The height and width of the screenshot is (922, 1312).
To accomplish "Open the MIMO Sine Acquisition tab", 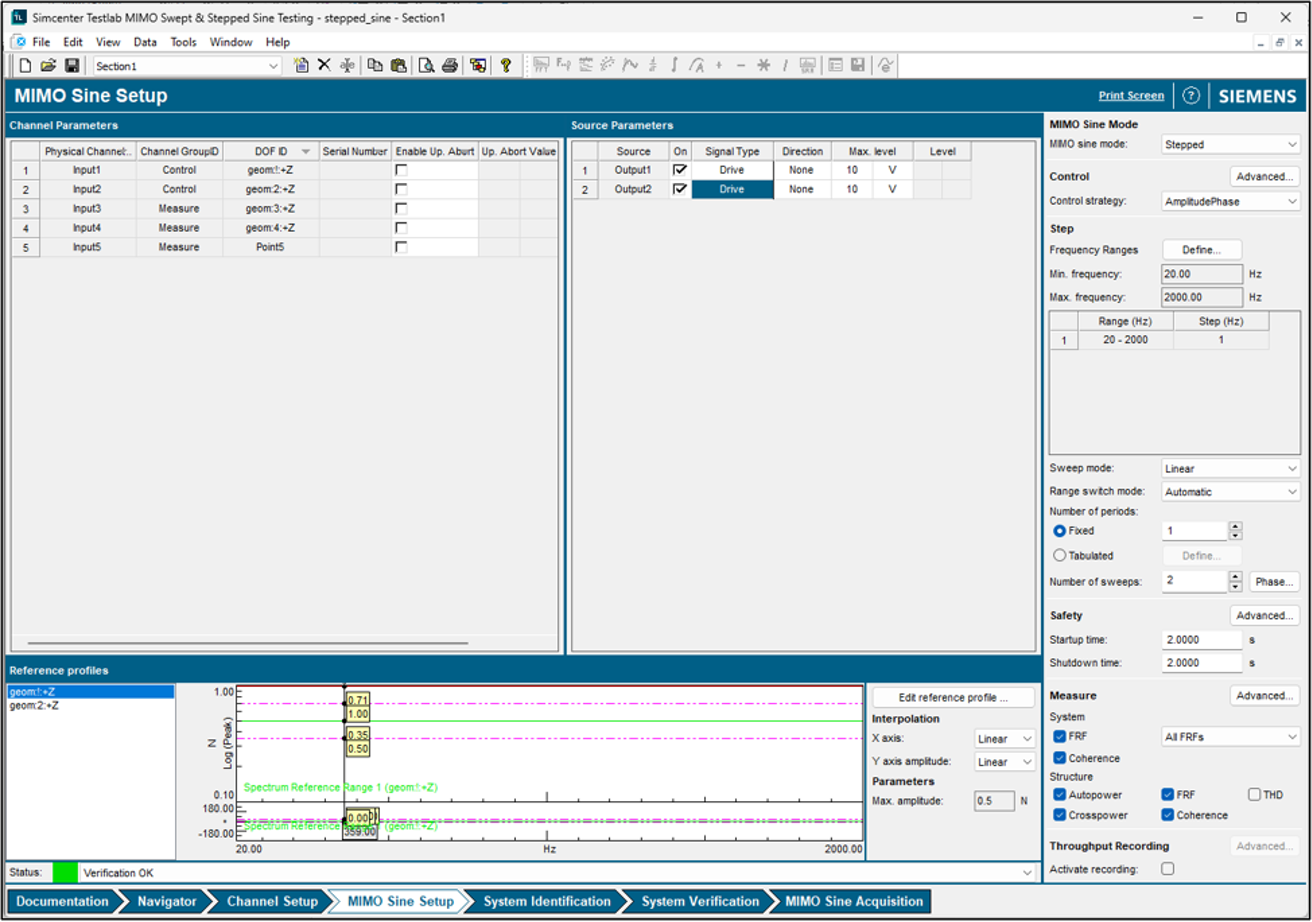I will coord(852,901).
